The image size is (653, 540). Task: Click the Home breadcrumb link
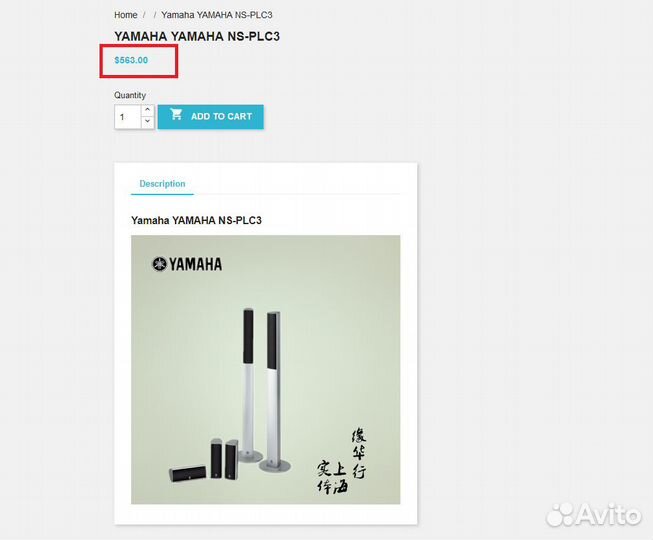pyautogui.click(x=126, y=15)
